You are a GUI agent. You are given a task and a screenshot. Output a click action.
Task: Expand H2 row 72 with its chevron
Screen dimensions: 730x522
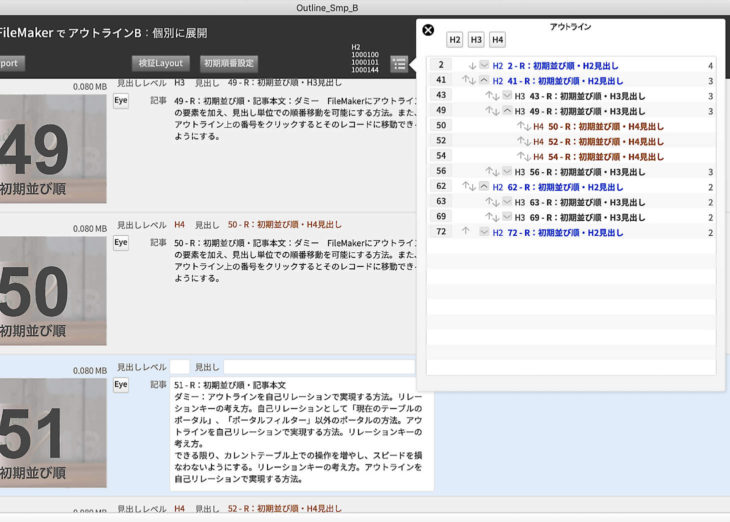(484, 231)
